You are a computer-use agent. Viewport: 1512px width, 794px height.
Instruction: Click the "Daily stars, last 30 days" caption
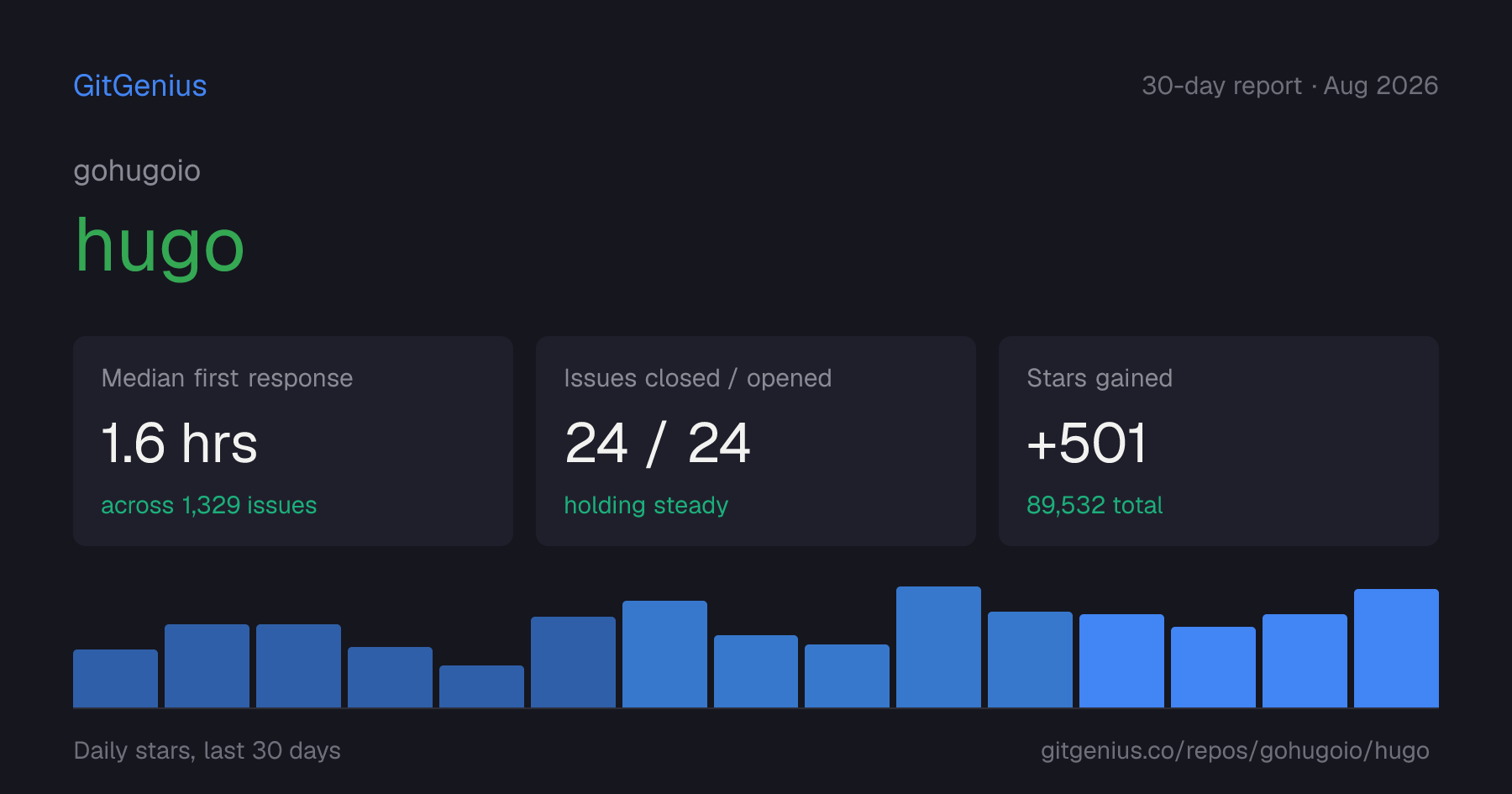pyautogui.click(x=207, y=750)
